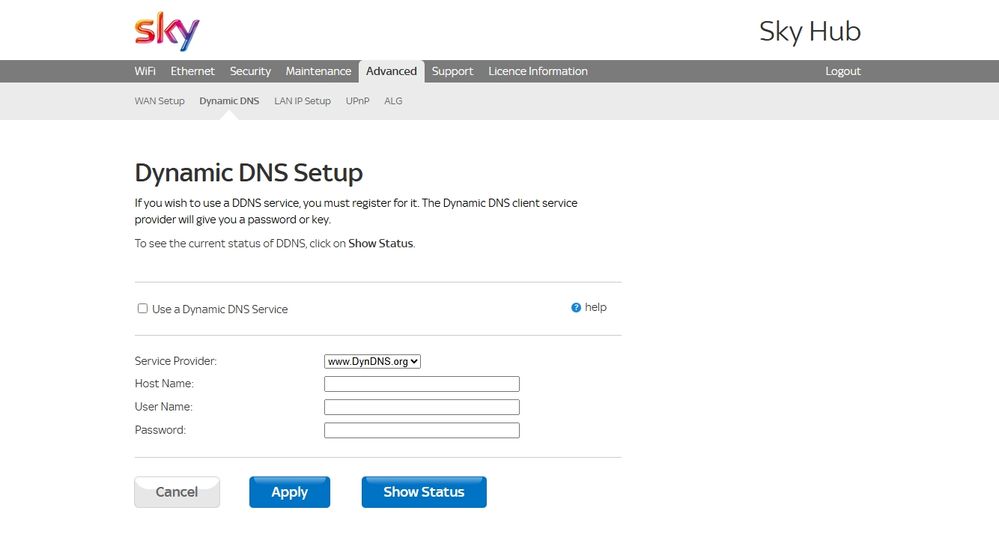Screen dimensions: 999x544
Task: Click the Host Name label
Action: point(164,383)
